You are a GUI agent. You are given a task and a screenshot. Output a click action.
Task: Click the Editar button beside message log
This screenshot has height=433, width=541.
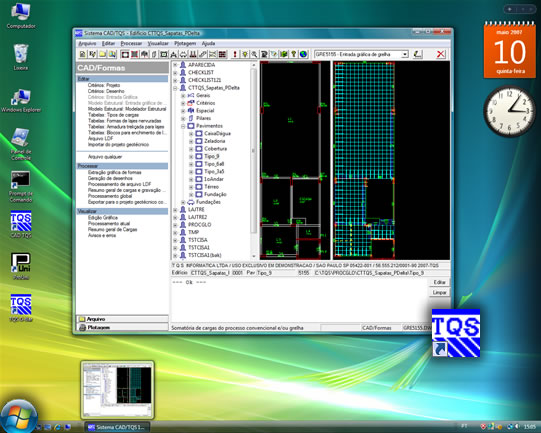439,282
